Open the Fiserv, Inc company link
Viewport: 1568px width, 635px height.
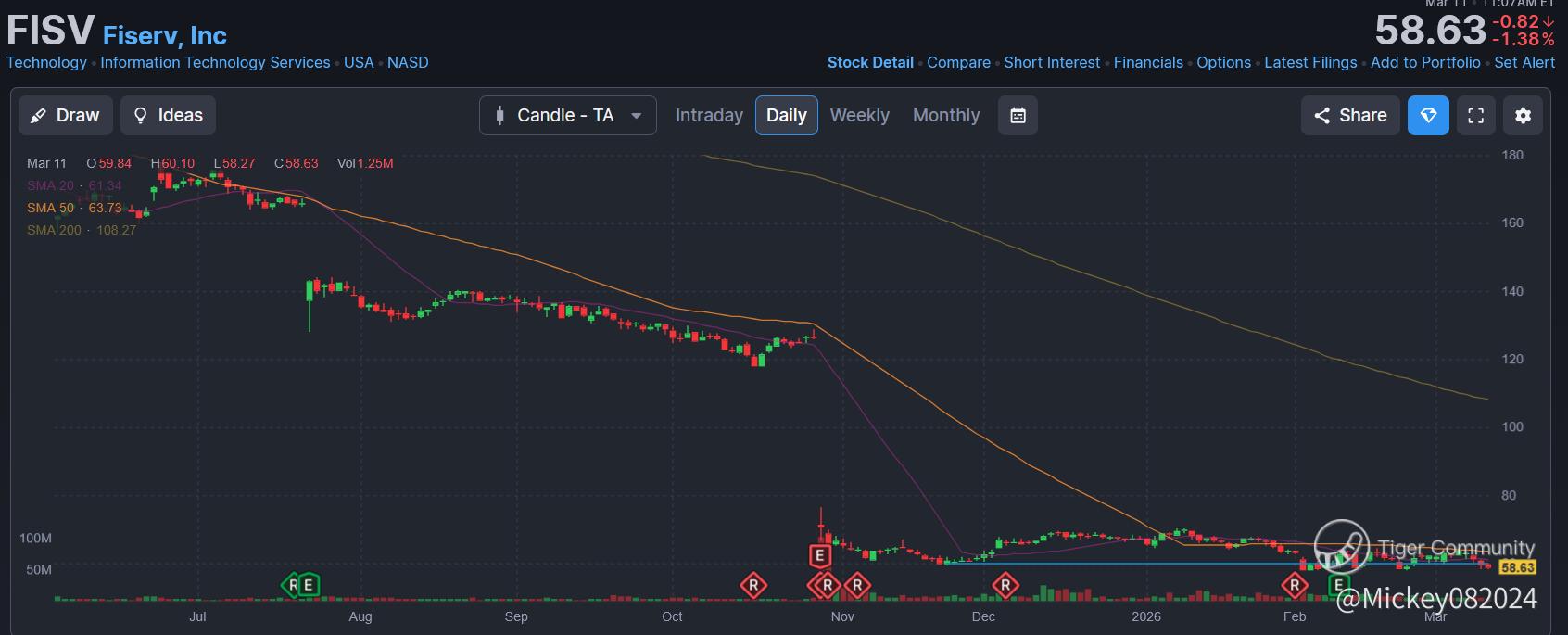pos(165,35)
